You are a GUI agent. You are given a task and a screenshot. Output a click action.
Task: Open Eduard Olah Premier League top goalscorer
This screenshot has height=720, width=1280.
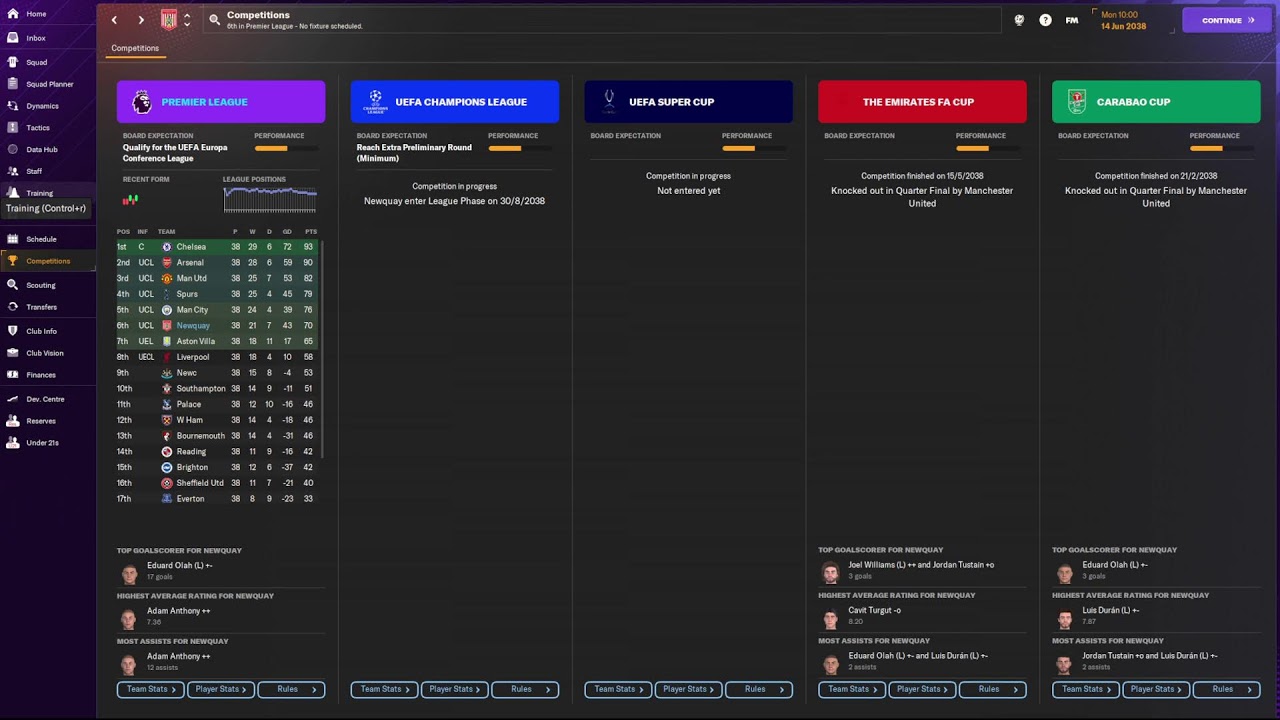(x=179, y=566)
